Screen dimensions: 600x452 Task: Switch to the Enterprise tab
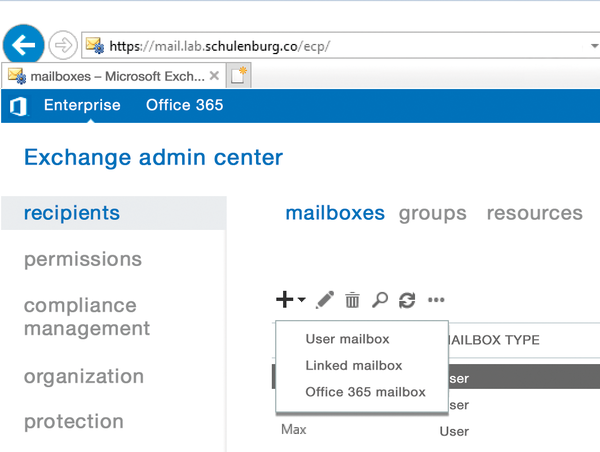[82, 105]
